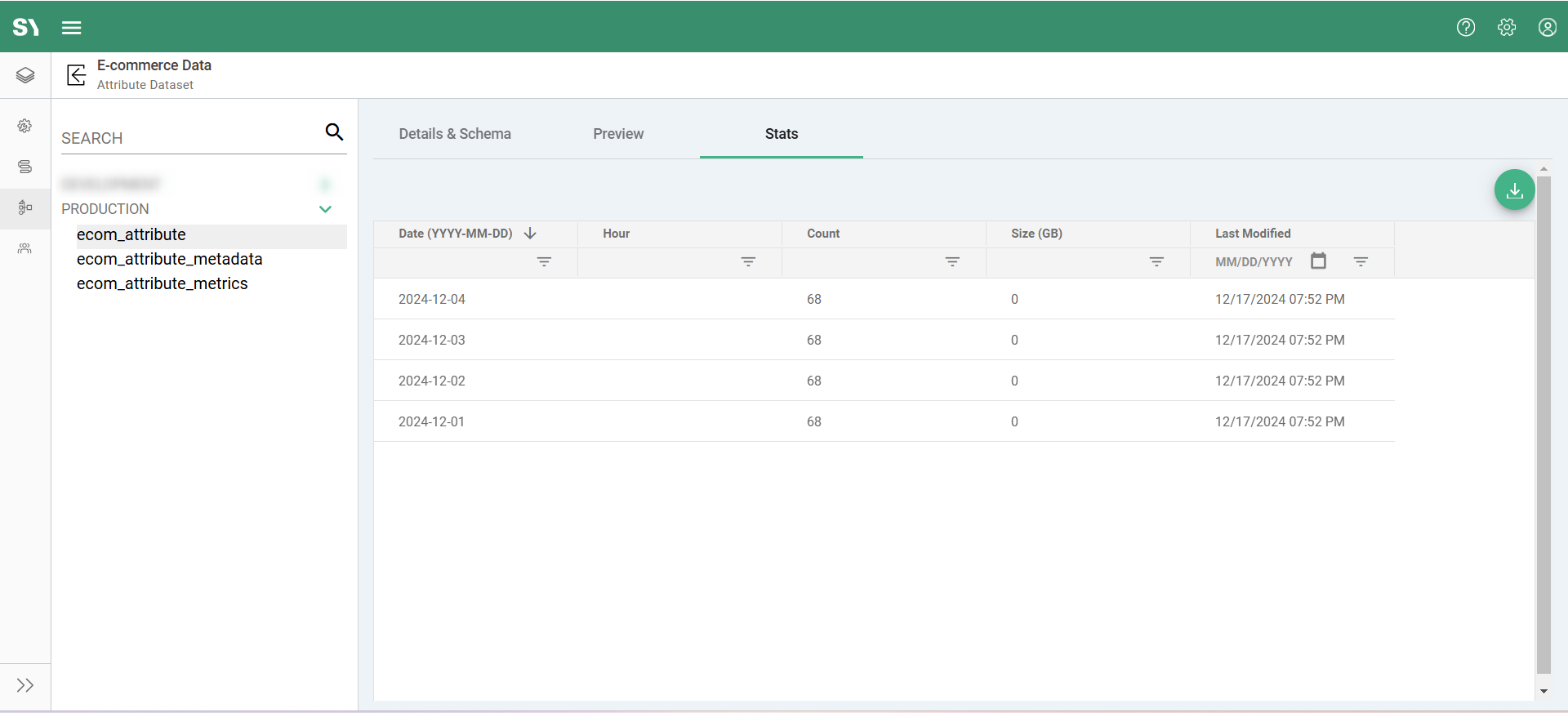
Task: Click the search magnifier icon
Action: pos(334,131)
